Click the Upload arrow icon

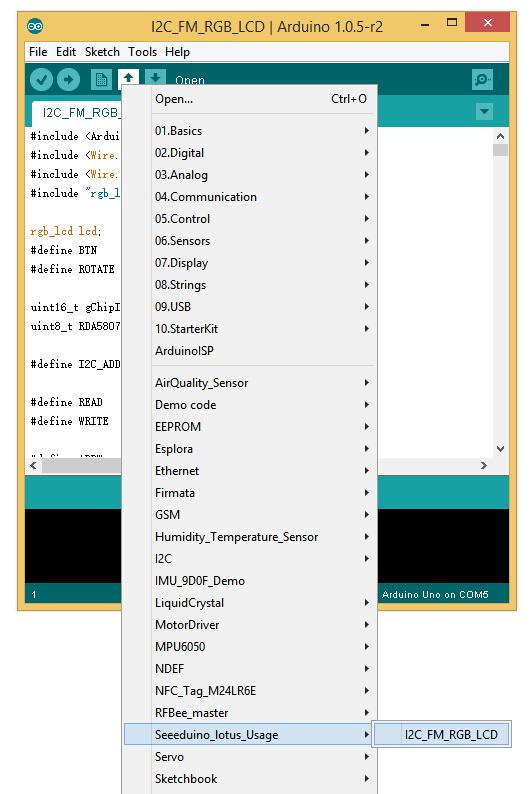tap(68, 80)
